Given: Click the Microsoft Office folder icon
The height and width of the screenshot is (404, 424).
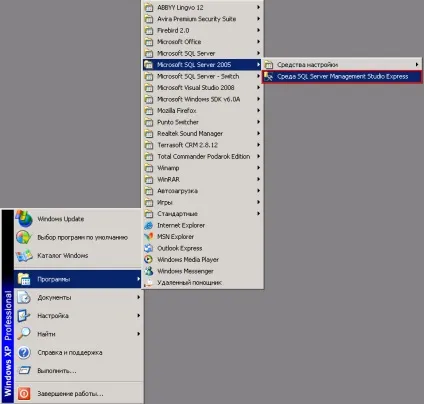Looking at the screenshot, I should point(149,42).
